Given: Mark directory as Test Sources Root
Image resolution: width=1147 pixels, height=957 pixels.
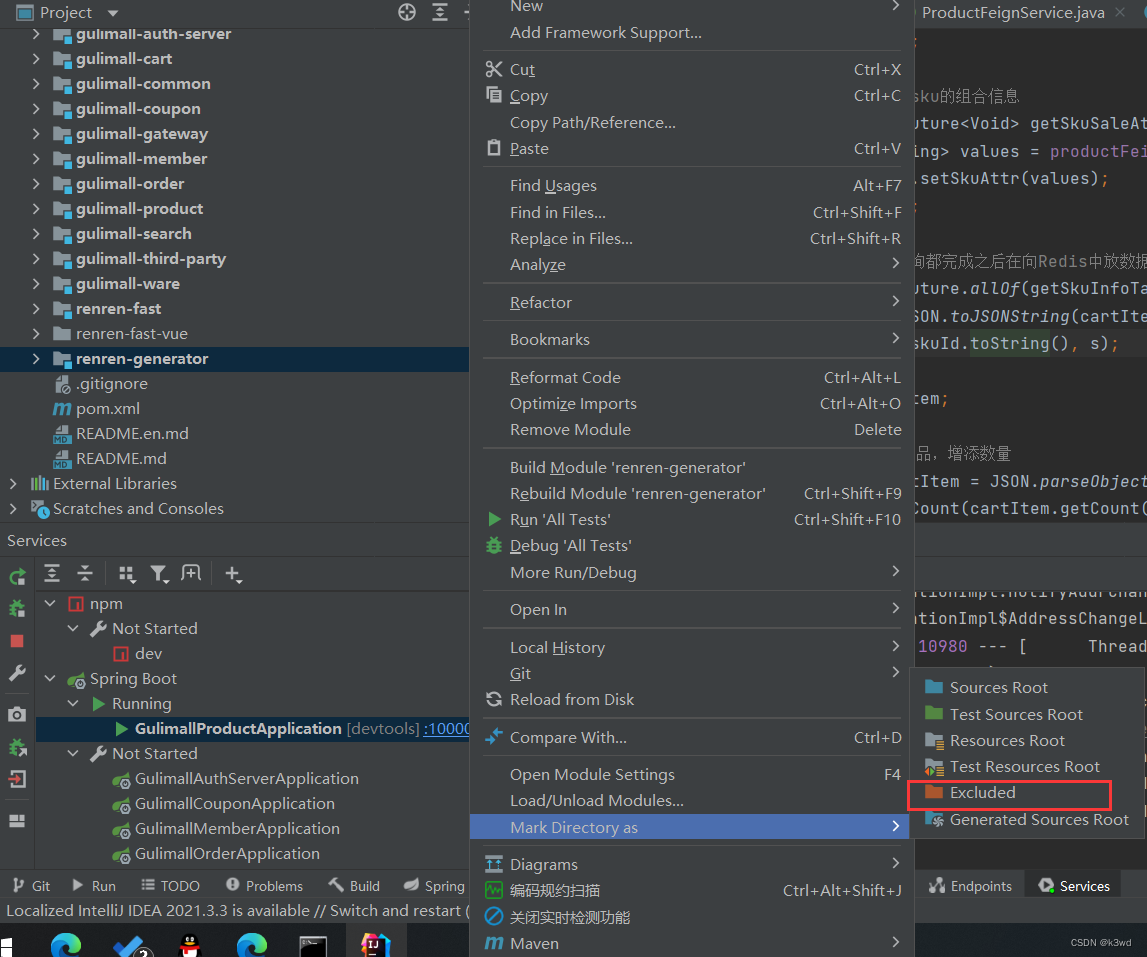Looking at the screenshot, I should (x=1027, y=714).
